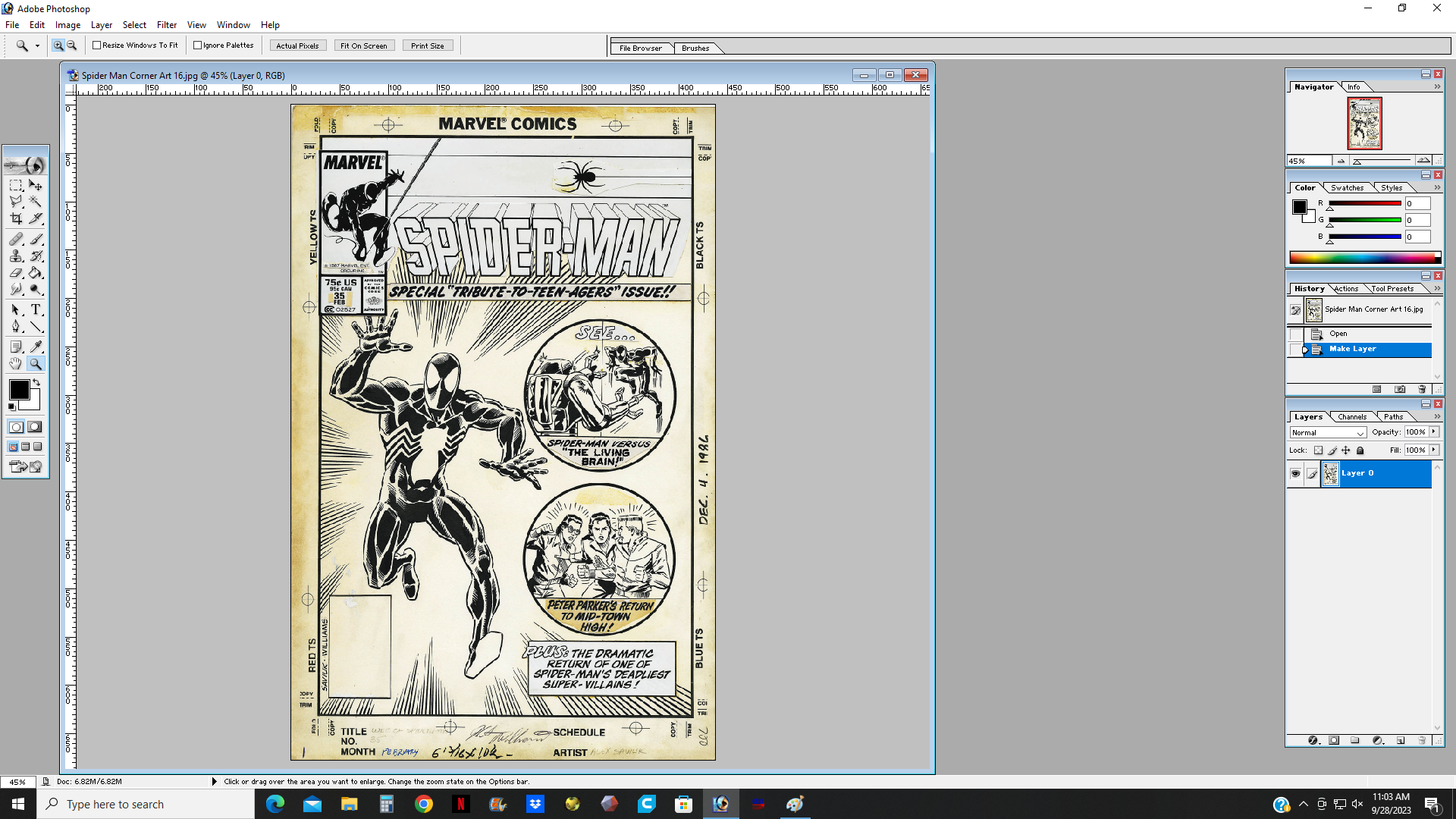Click the Fit On Screen button

(363, 45)
